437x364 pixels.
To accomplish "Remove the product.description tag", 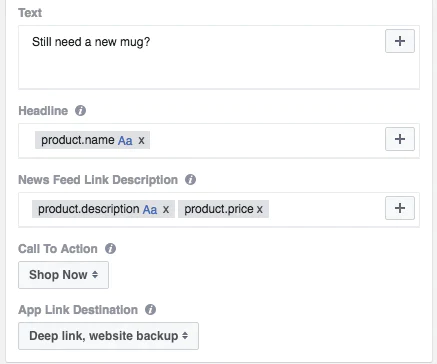I will click(166, 210).
